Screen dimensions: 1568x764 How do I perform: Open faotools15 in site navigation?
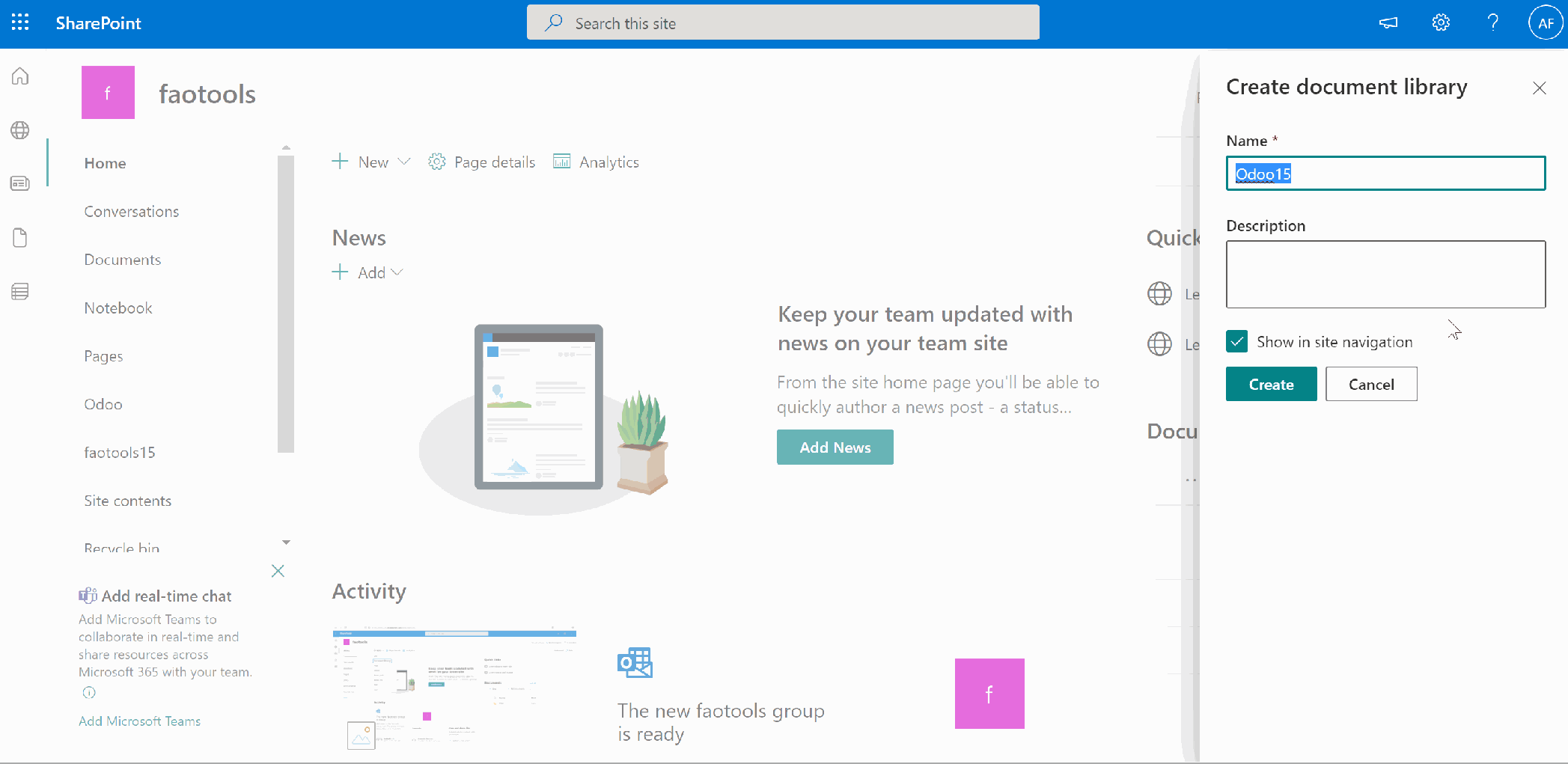tap(120, 453)
